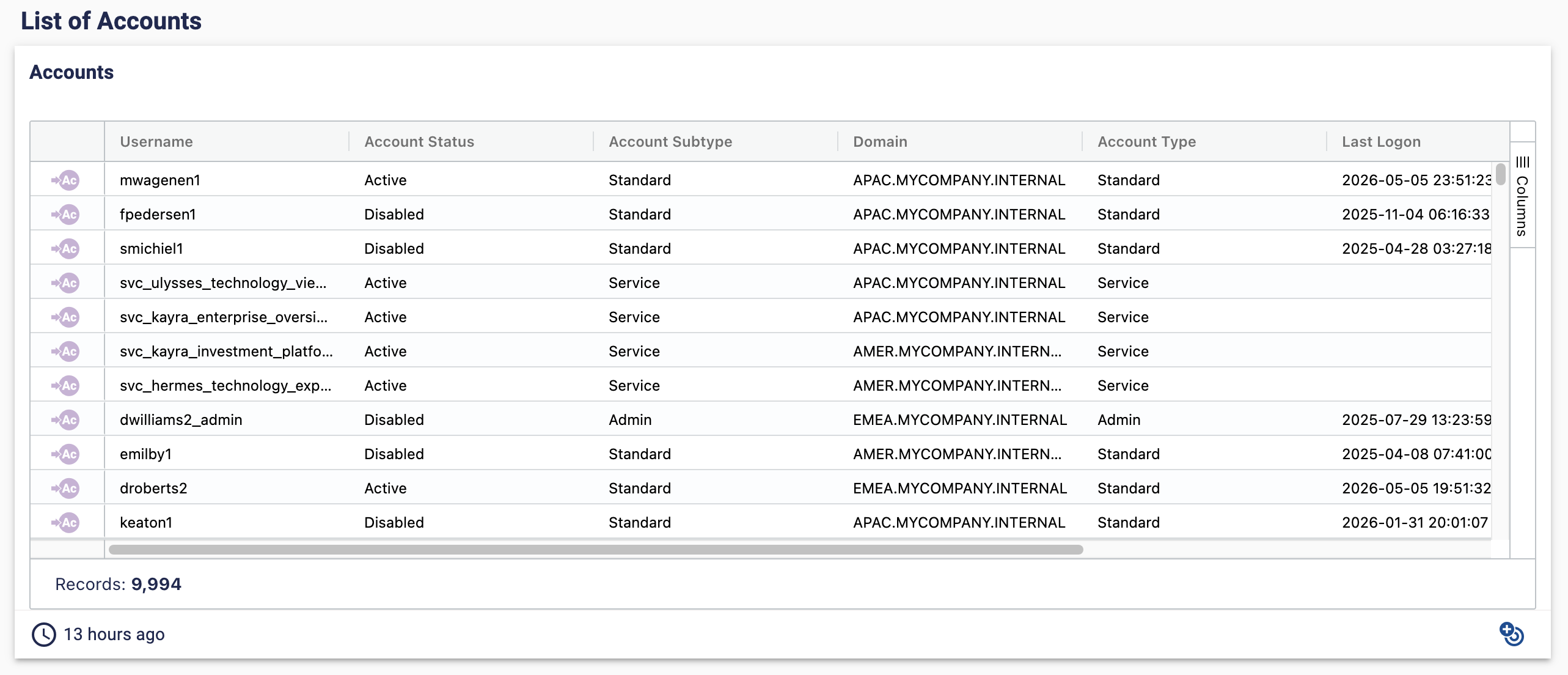Open account icon for svc_hermes_technology row
This screenshot has height=675, width=1568.
(x=65, y=385)
